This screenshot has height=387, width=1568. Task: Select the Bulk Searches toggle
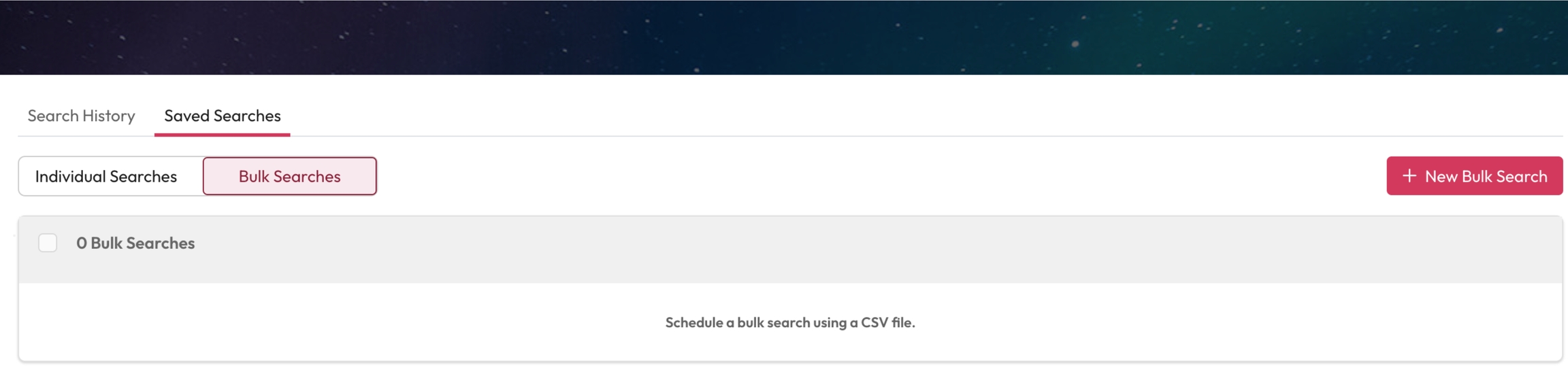coord(289,176)
